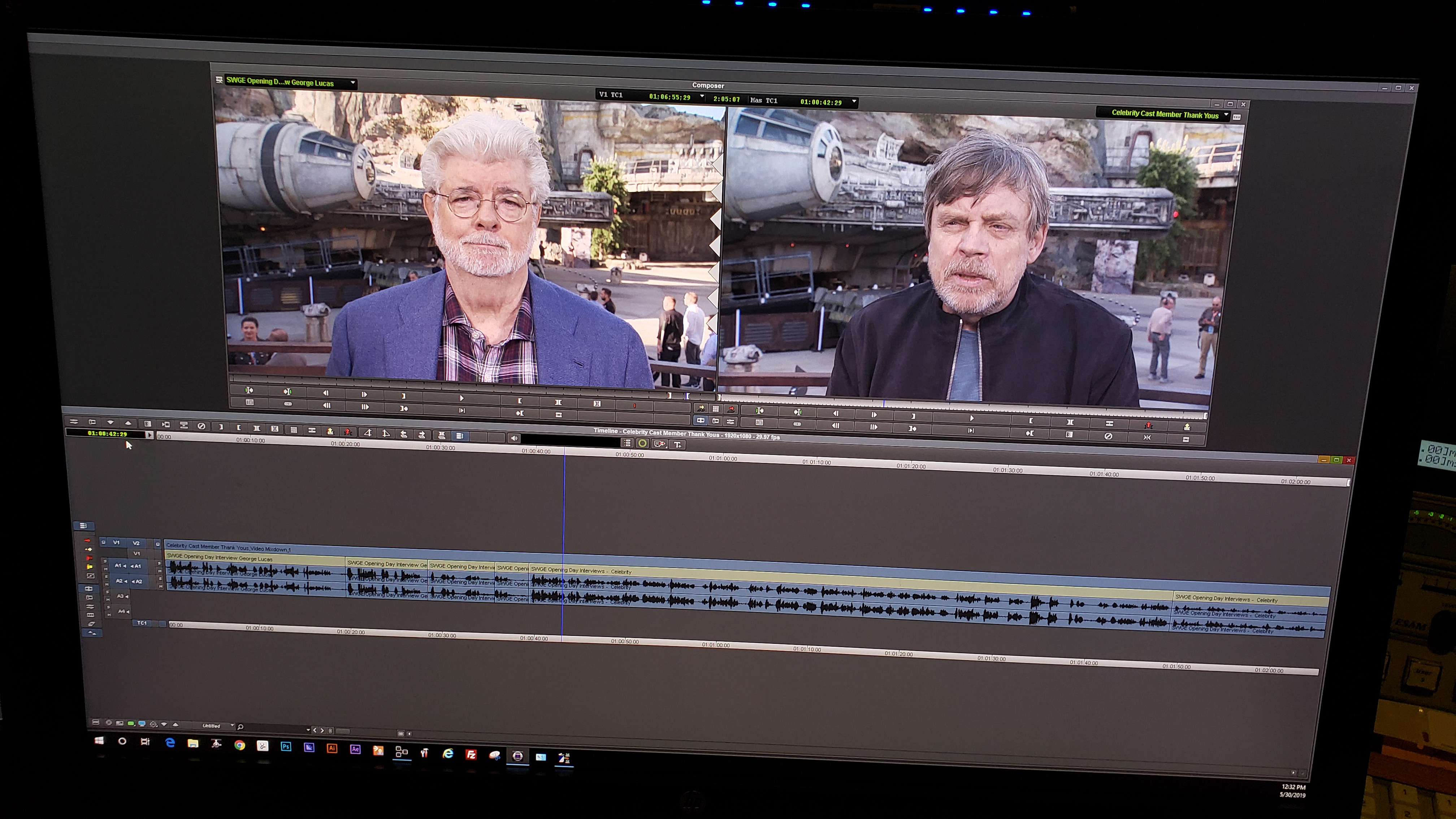1456x819 pixels.
Task: Open the Title Tool (T+) button
Action: tap(677, 445)
